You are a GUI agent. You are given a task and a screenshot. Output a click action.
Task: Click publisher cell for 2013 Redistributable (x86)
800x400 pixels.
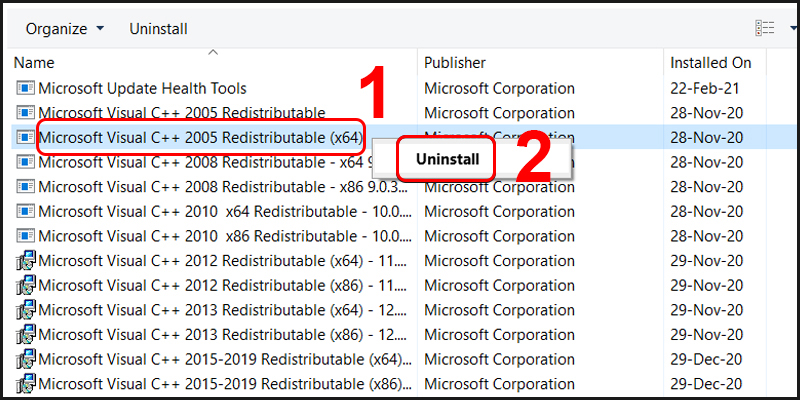(x=499, y=335)
